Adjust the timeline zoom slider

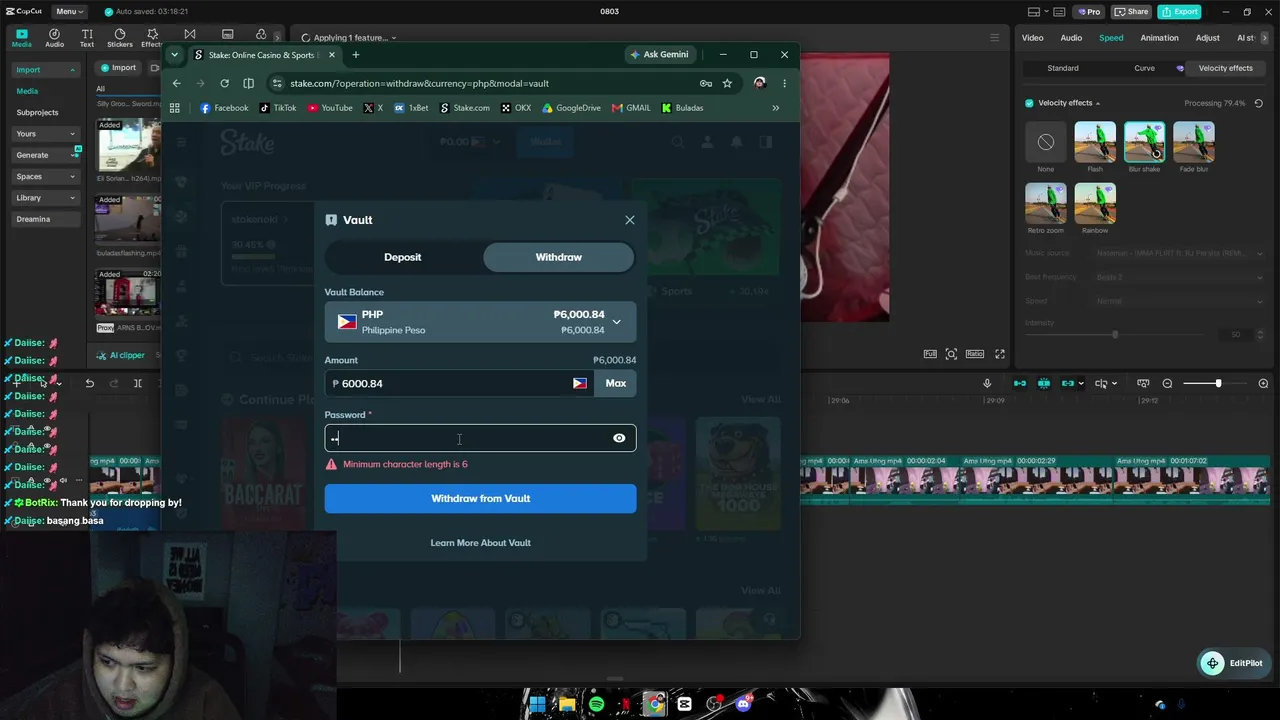click(x=1216, y=383)
